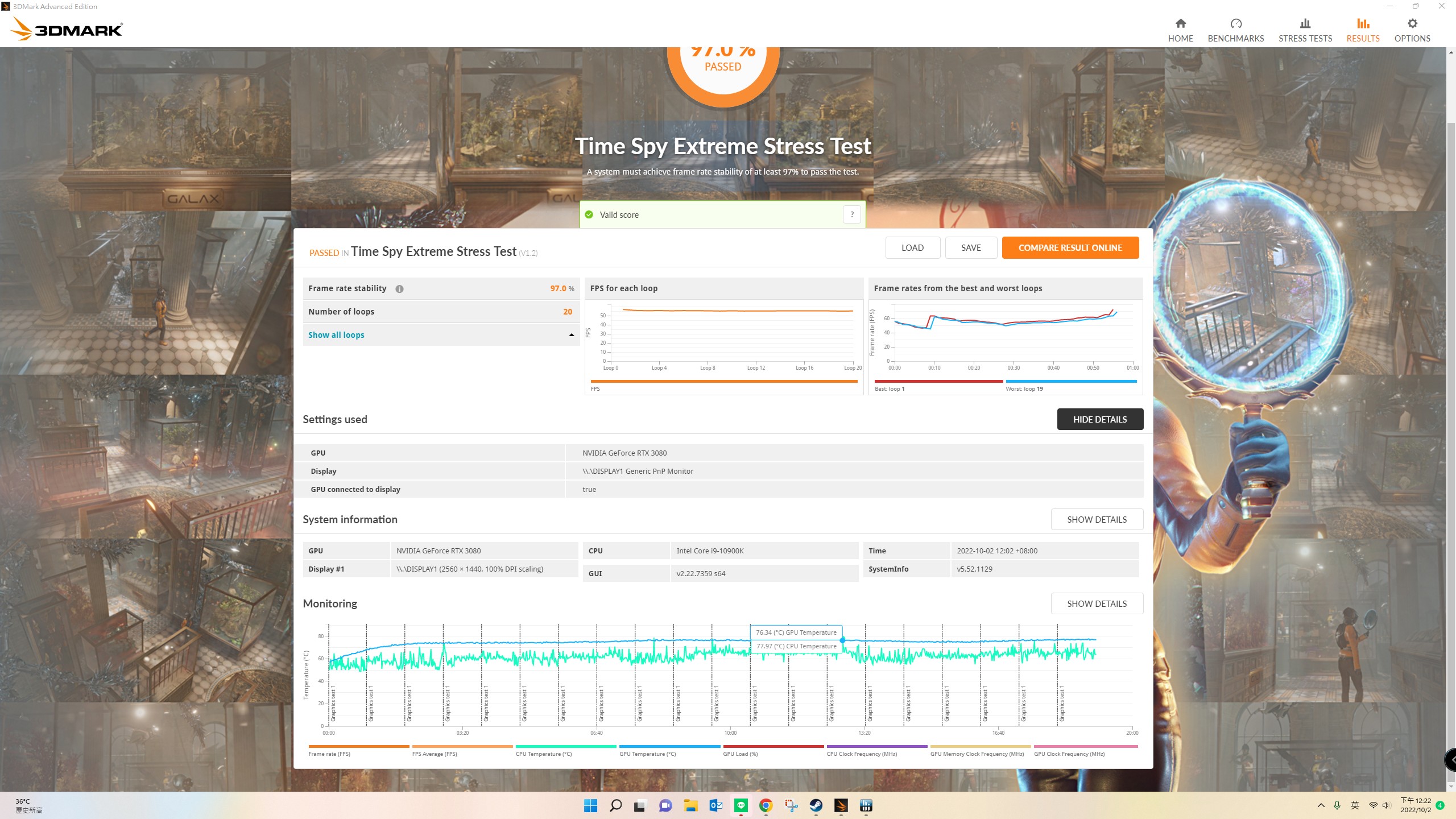
Task: Click the microphone tray icon
Action: [1337, 805]
